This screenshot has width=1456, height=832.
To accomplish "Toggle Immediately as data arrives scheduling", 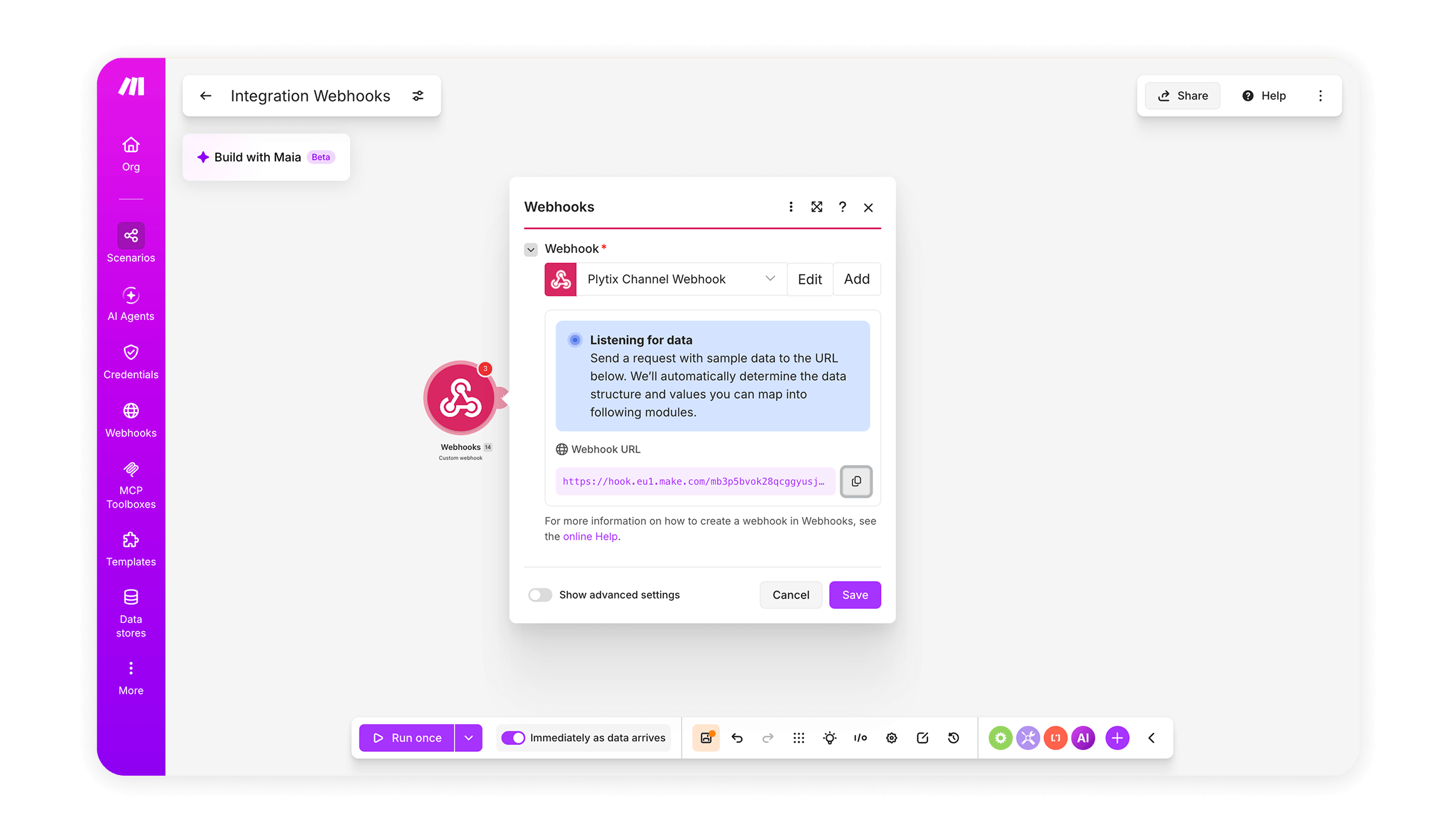I will pos(513,738).
